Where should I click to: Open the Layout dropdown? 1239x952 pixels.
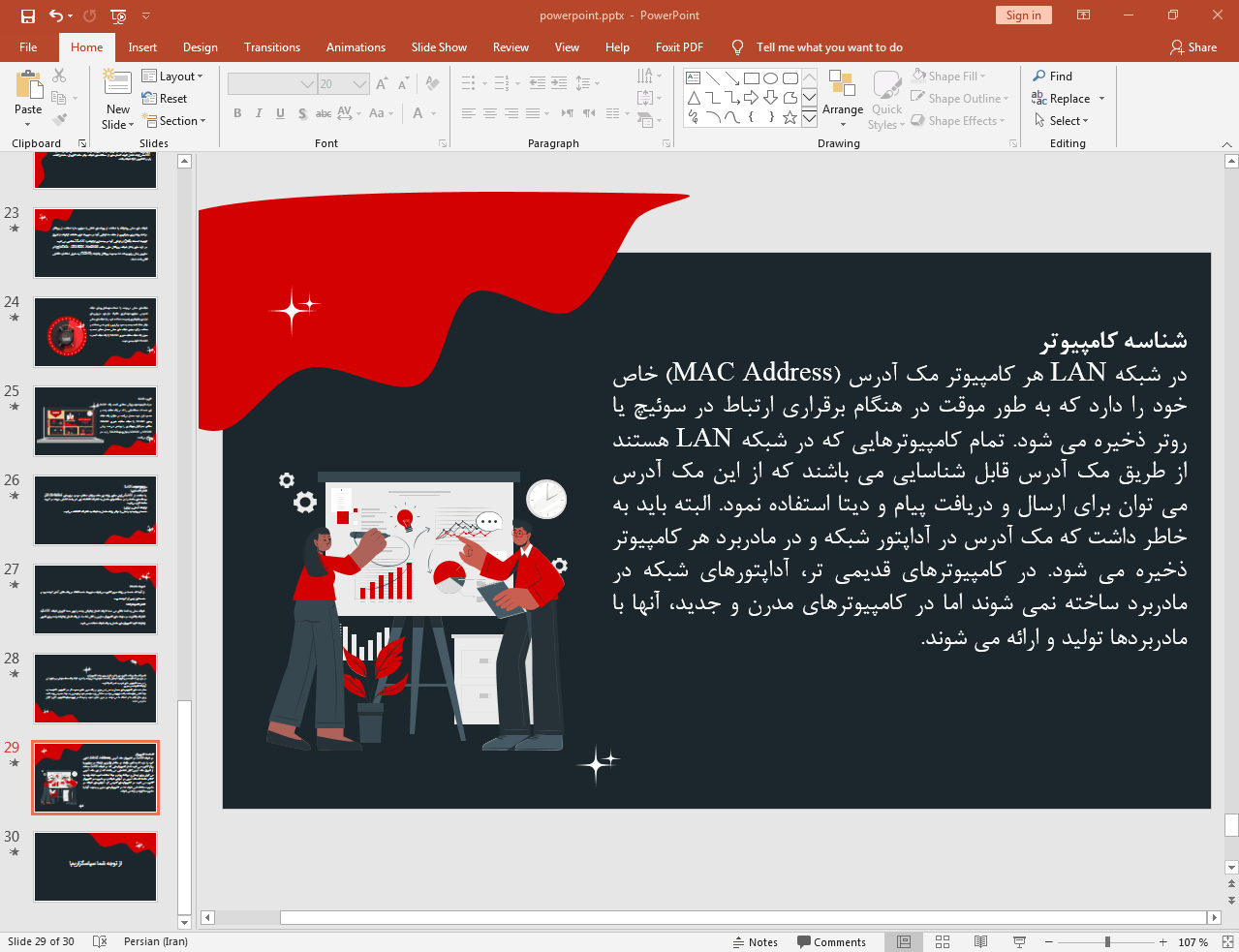(172, 76)
